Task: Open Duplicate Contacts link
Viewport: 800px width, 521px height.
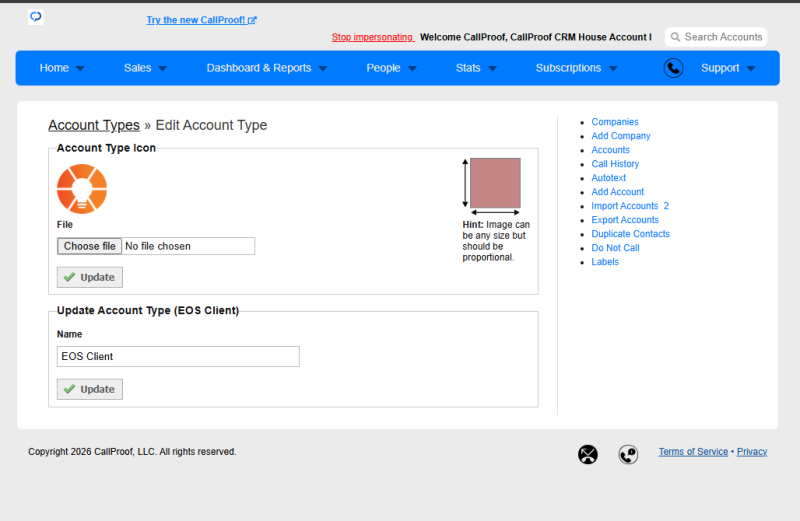Action: [630, 234]
